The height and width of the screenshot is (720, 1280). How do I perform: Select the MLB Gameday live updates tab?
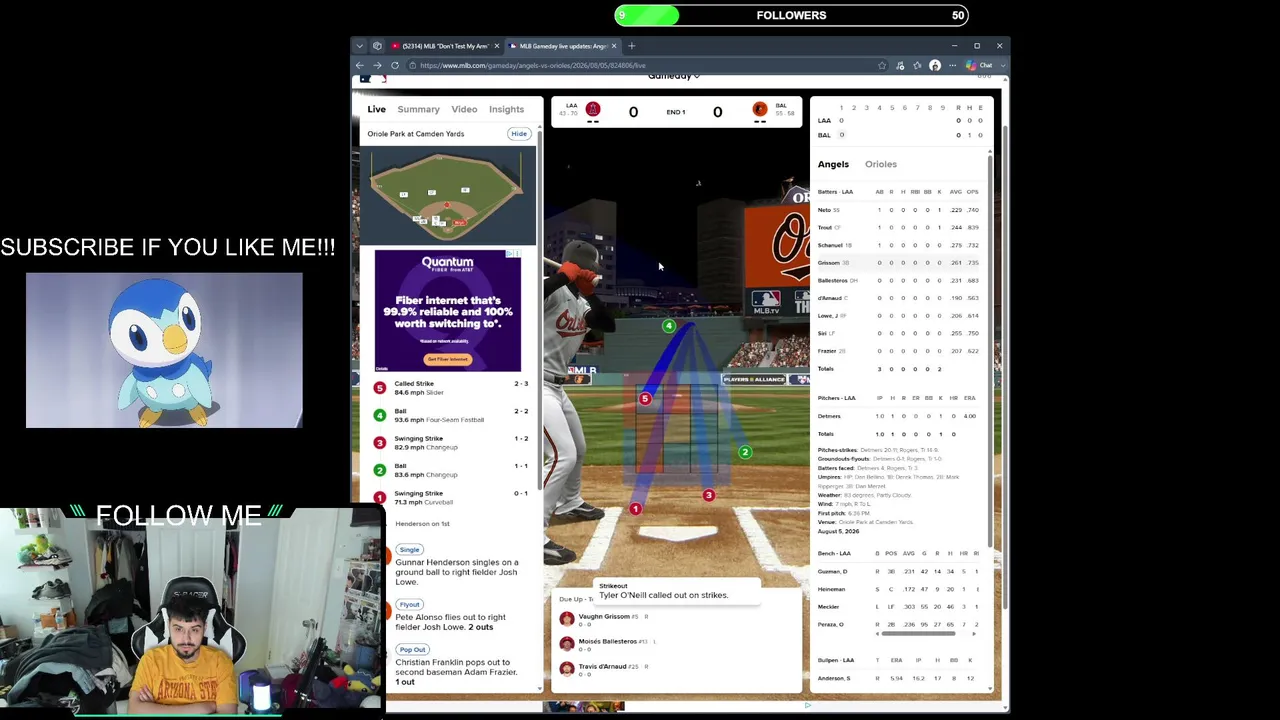point(561,46)
